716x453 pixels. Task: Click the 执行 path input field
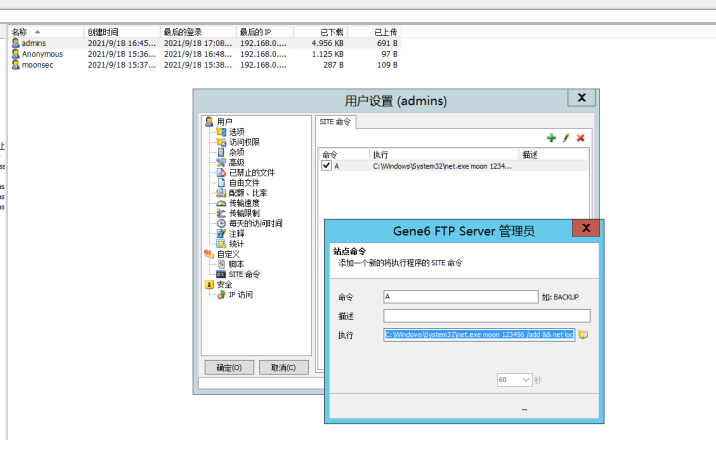(479, 335)
